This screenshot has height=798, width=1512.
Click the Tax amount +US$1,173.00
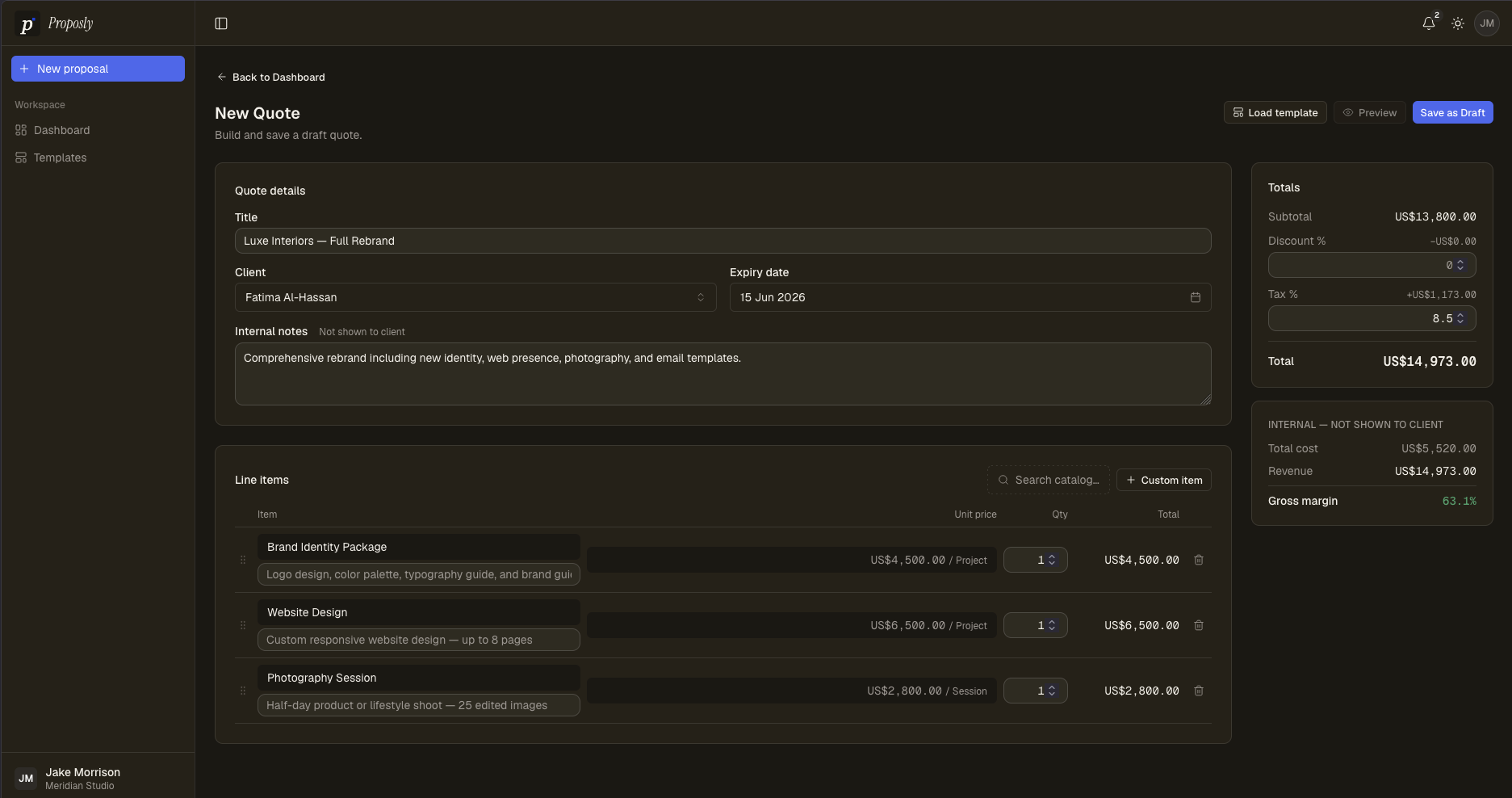point(1442,295)
